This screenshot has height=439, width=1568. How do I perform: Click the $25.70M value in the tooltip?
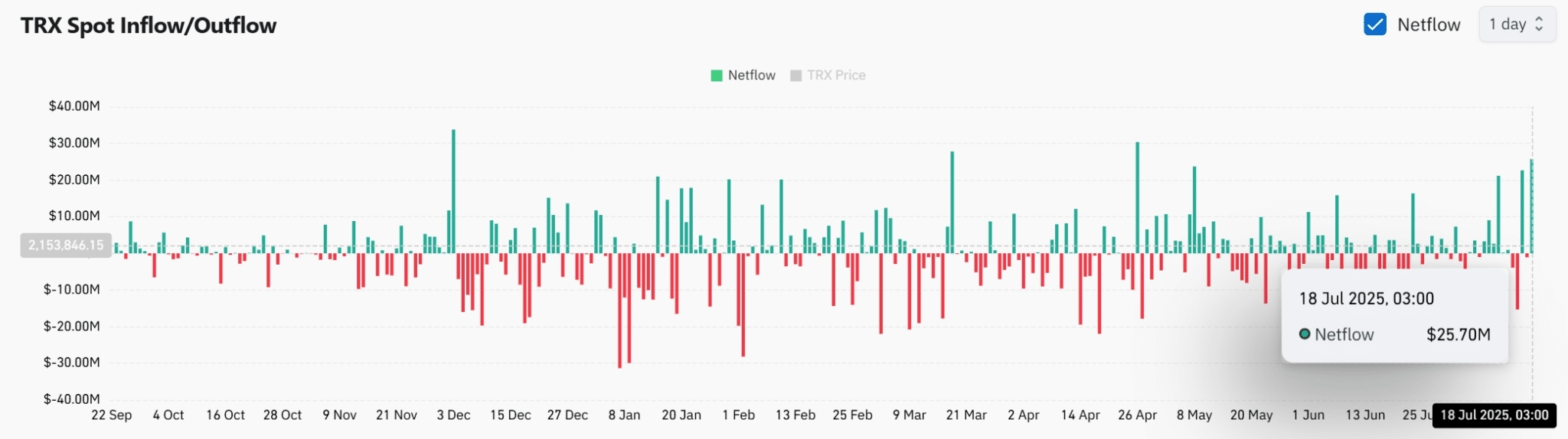click(x=1458, y=334)
